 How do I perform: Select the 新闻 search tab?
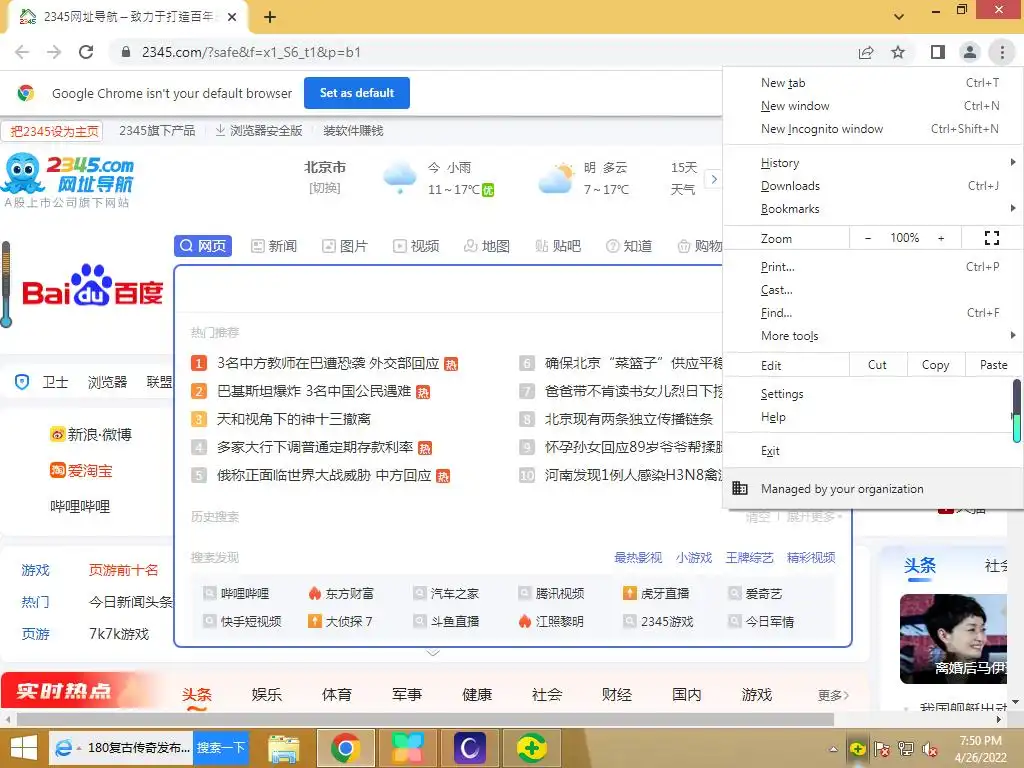pos(274,246)
